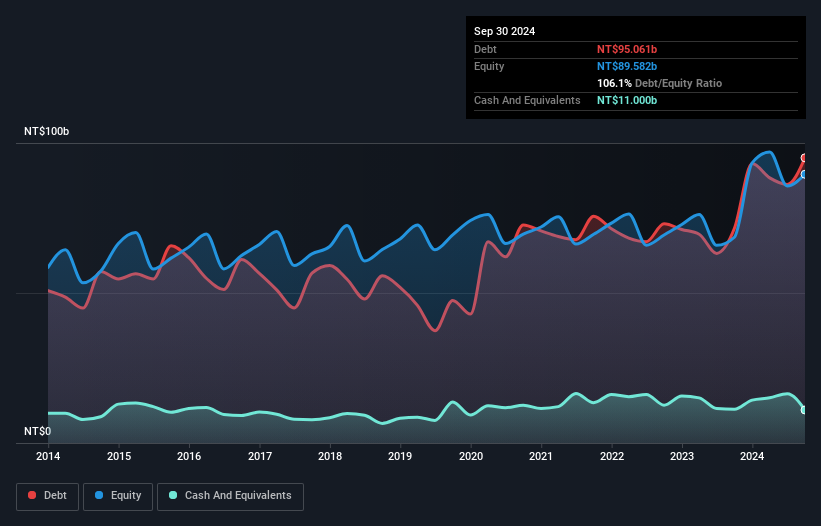This screenshot has height=526, width=821.
Task: Click the 2024 x-axis label
Action: click(x=752, y=456)
